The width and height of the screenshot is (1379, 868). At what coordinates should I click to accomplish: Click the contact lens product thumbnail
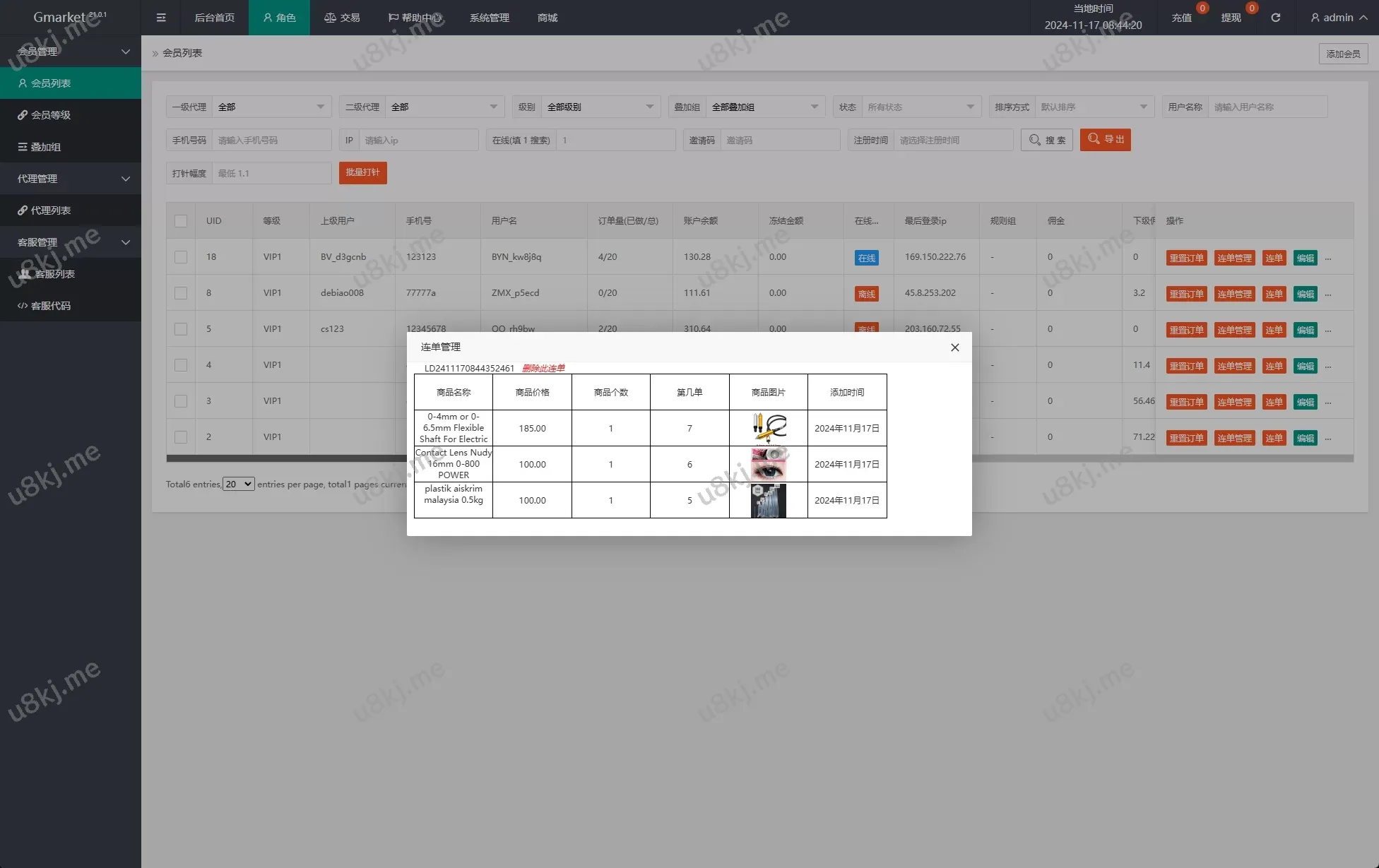pyautogui.click(x=768, y=465)
